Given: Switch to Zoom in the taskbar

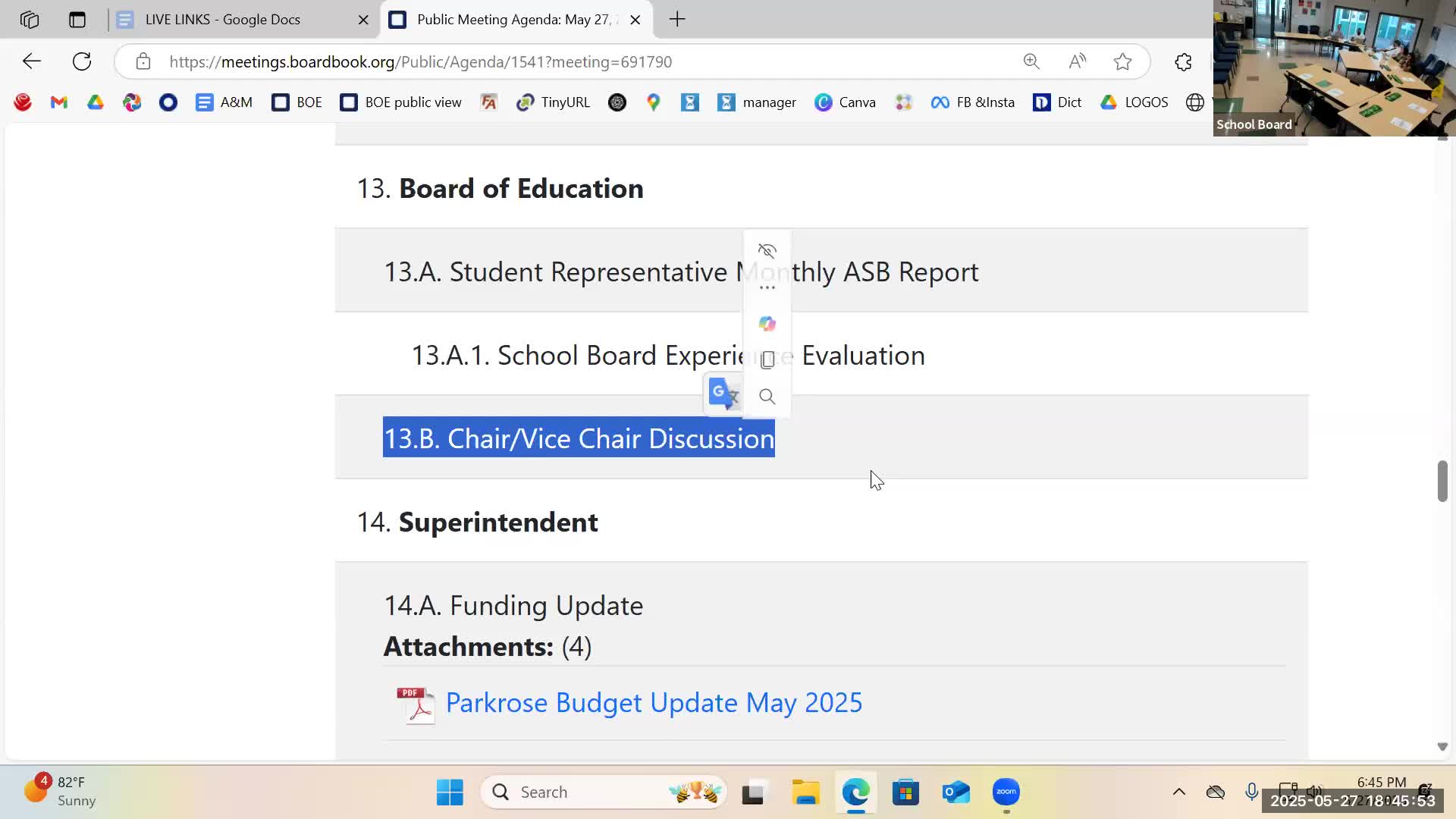Looking at the screenshot, I should [x=1006, y=792].
